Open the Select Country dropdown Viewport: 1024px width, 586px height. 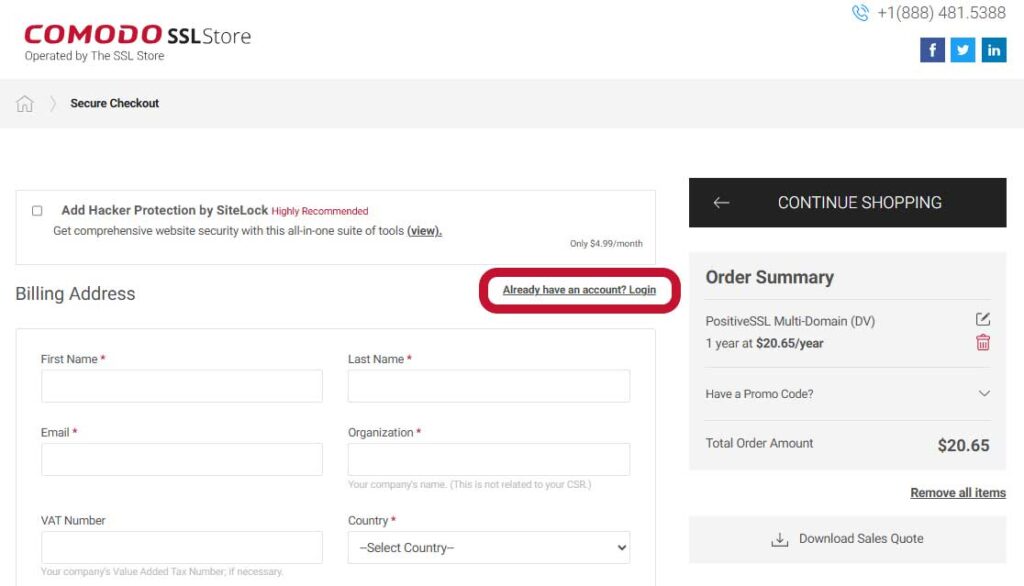click(x=488, y=547)
